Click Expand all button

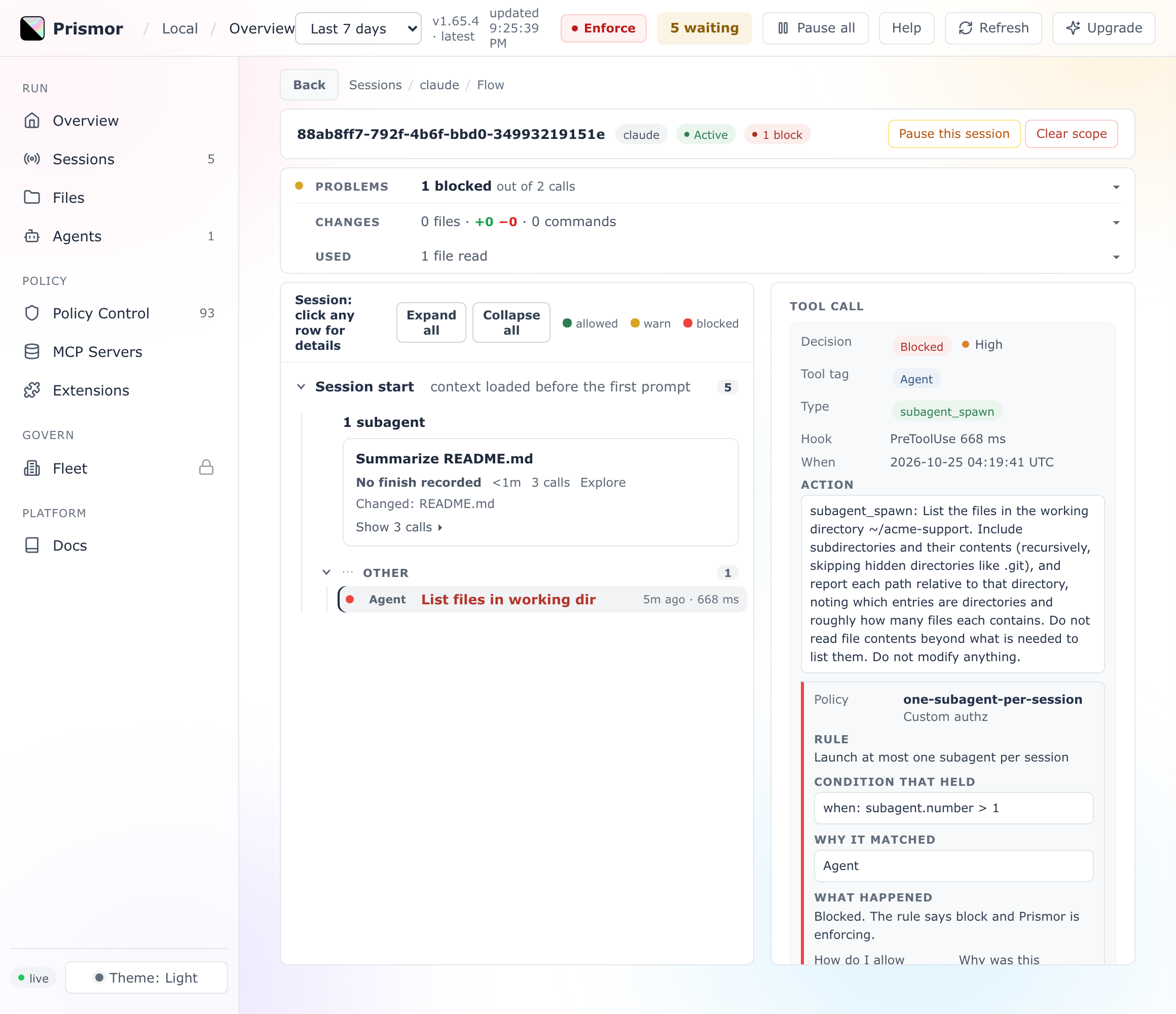pos(431,322)
